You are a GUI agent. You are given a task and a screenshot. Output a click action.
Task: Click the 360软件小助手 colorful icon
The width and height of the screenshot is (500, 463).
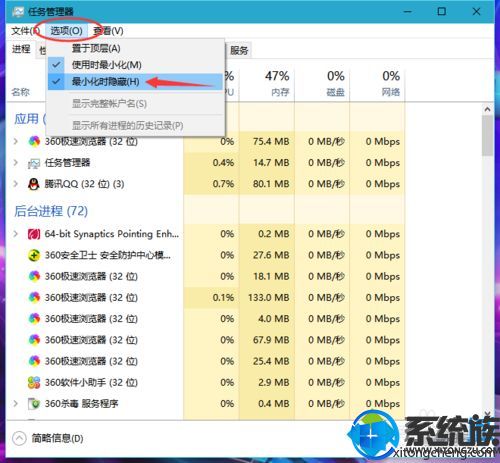click(34, 383)
